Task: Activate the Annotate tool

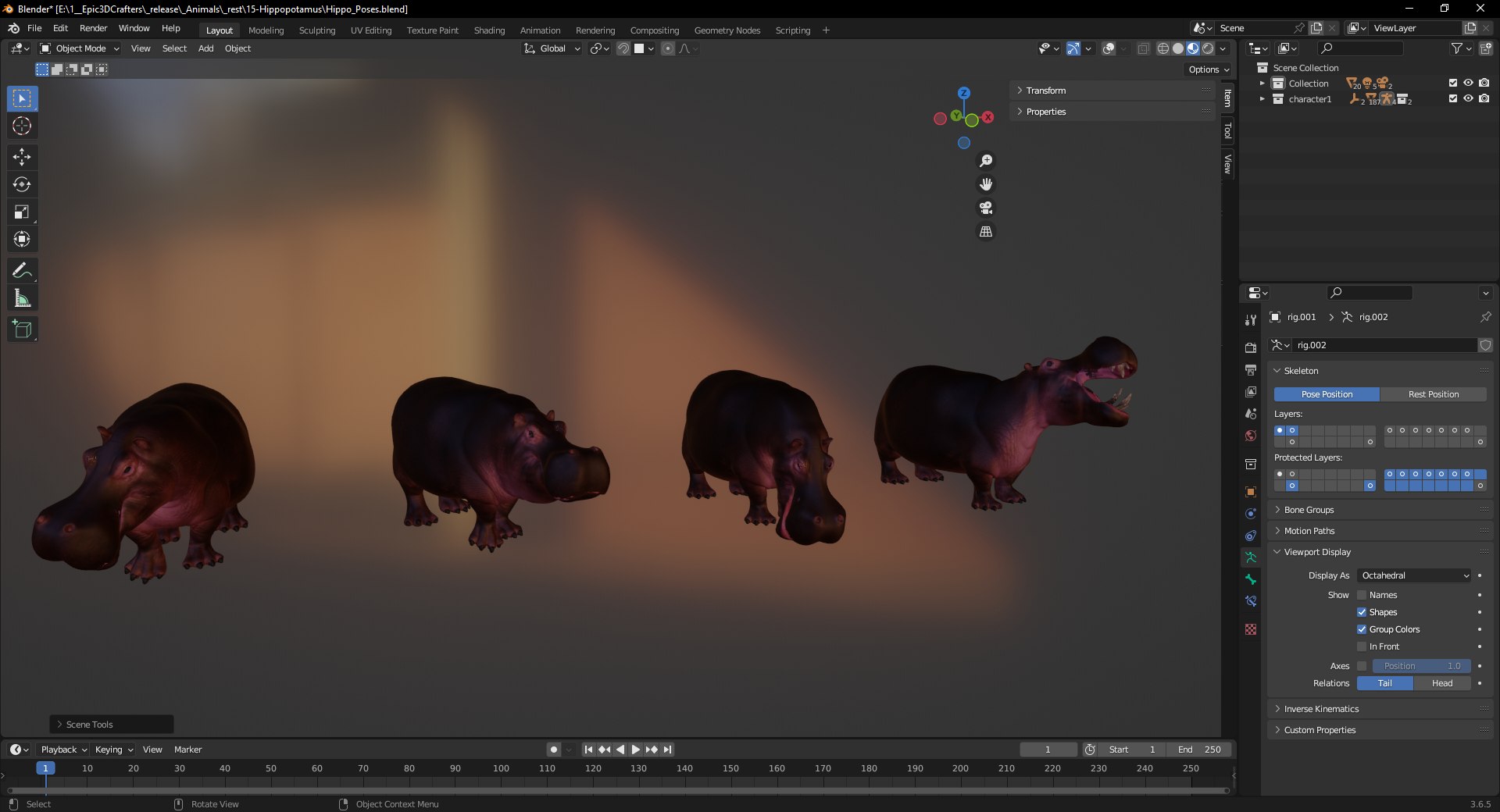Action: [x=22, y=271]
